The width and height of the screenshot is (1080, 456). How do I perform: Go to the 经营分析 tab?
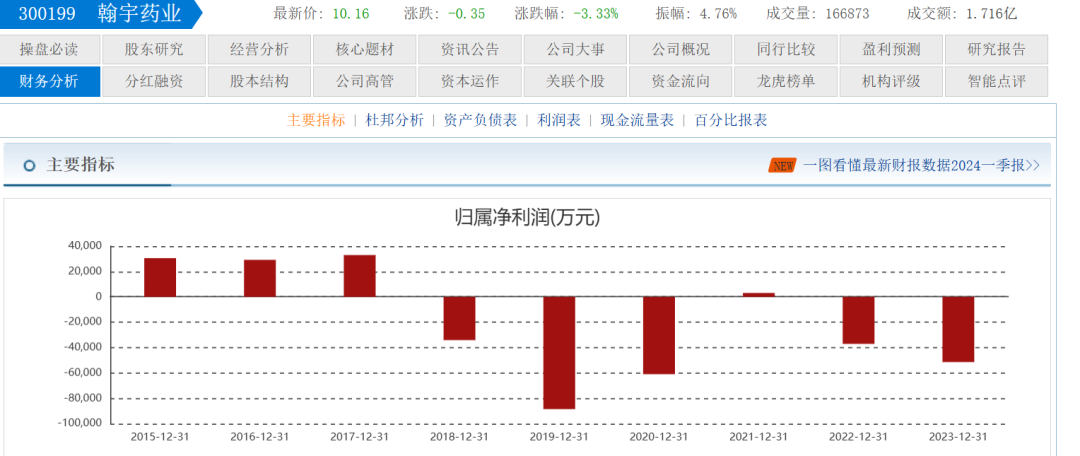tap(259, 50)
